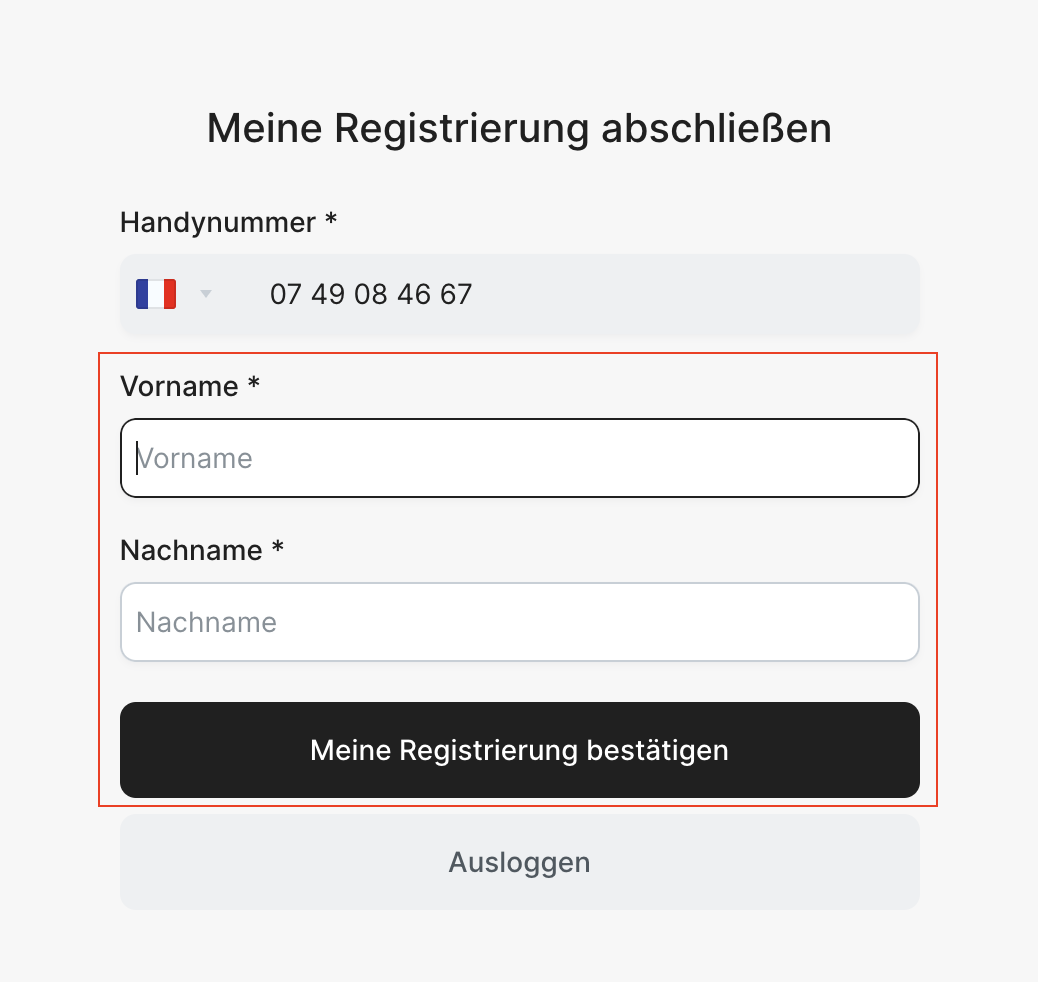Viewport: 1038px width, 982px height.
Task: Click the French flag icon
Action: coord(156,294)
